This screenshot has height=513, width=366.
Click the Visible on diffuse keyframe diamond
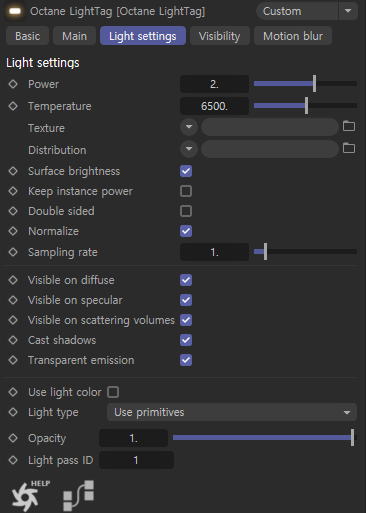(13, 280)
